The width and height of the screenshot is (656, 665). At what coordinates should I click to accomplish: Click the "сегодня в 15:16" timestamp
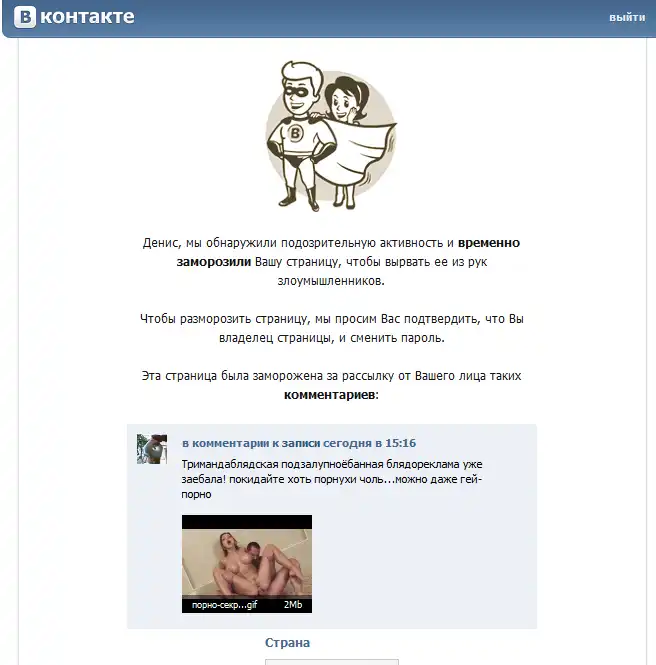(369, 443)
